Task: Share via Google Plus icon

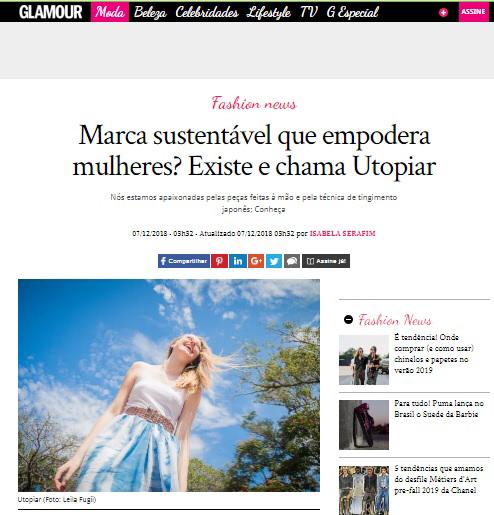Action: point(256,261)
